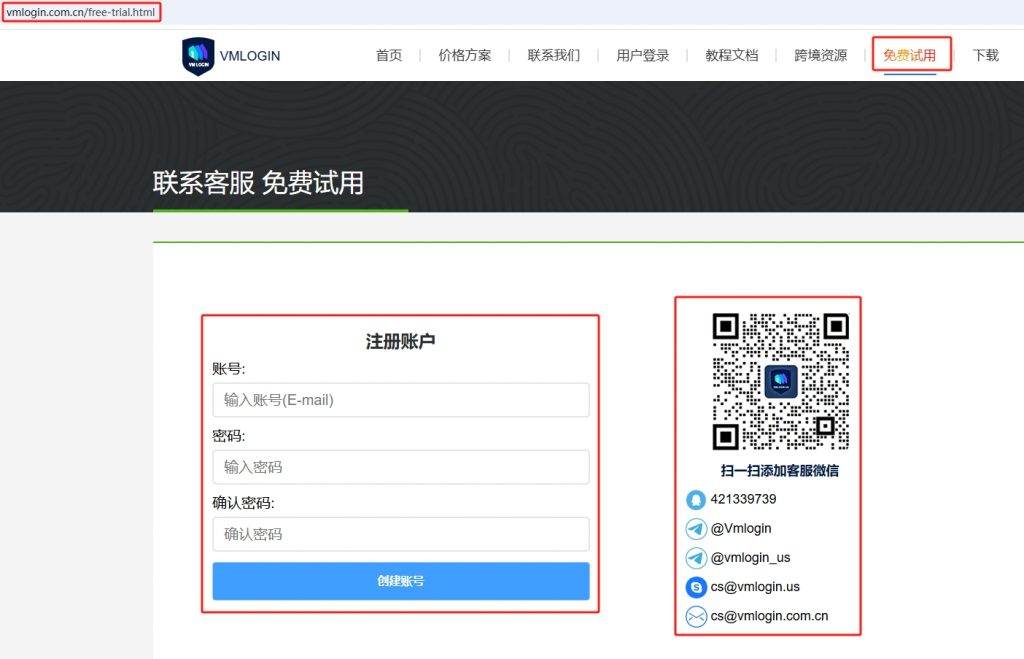Open the 价格方案 pricing menu item
Viewport: 1024px width, 659px height.
[x=465, y=56]
